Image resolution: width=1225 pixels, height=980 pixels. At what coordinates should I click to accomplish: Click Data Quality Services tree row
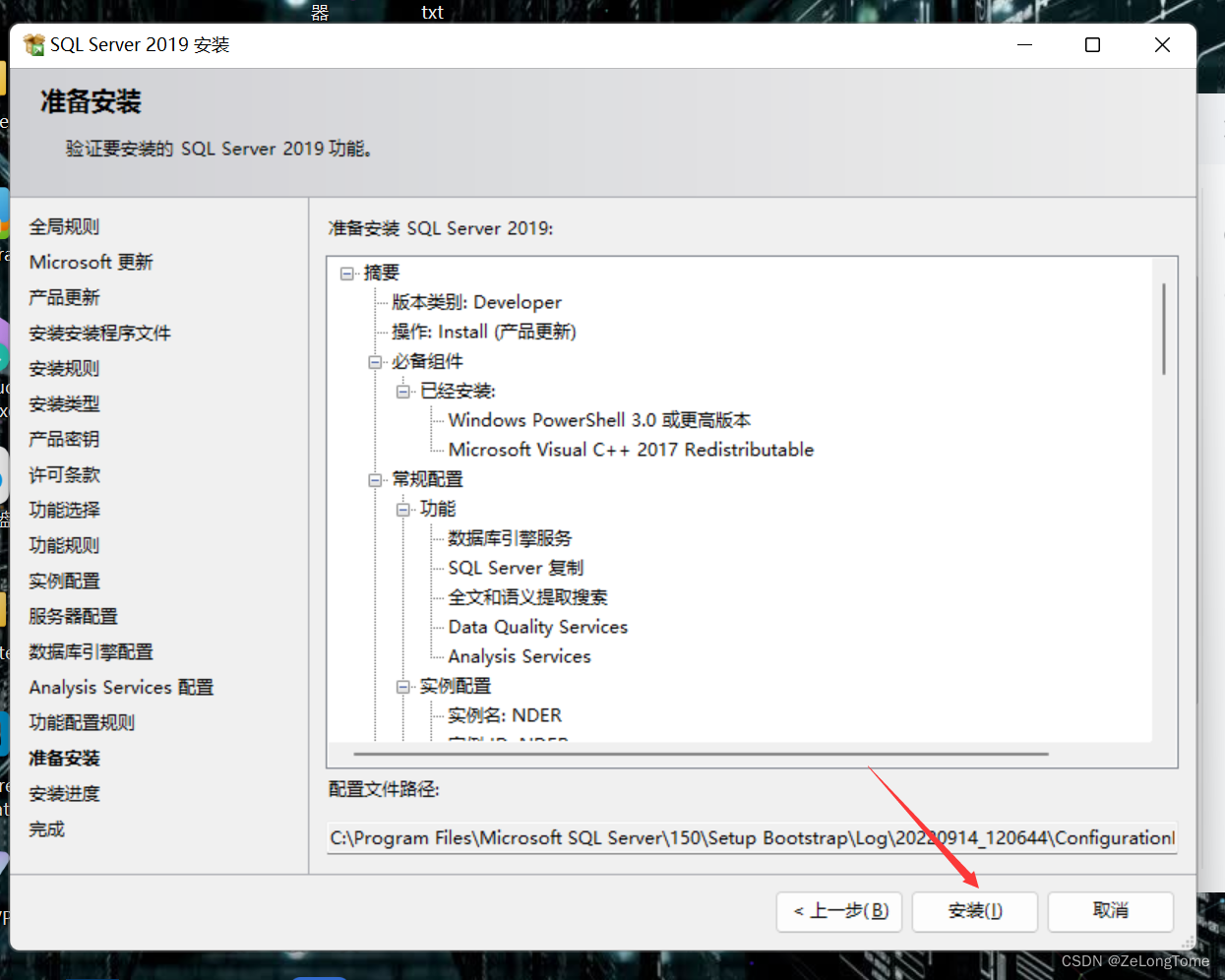point(537,627)
